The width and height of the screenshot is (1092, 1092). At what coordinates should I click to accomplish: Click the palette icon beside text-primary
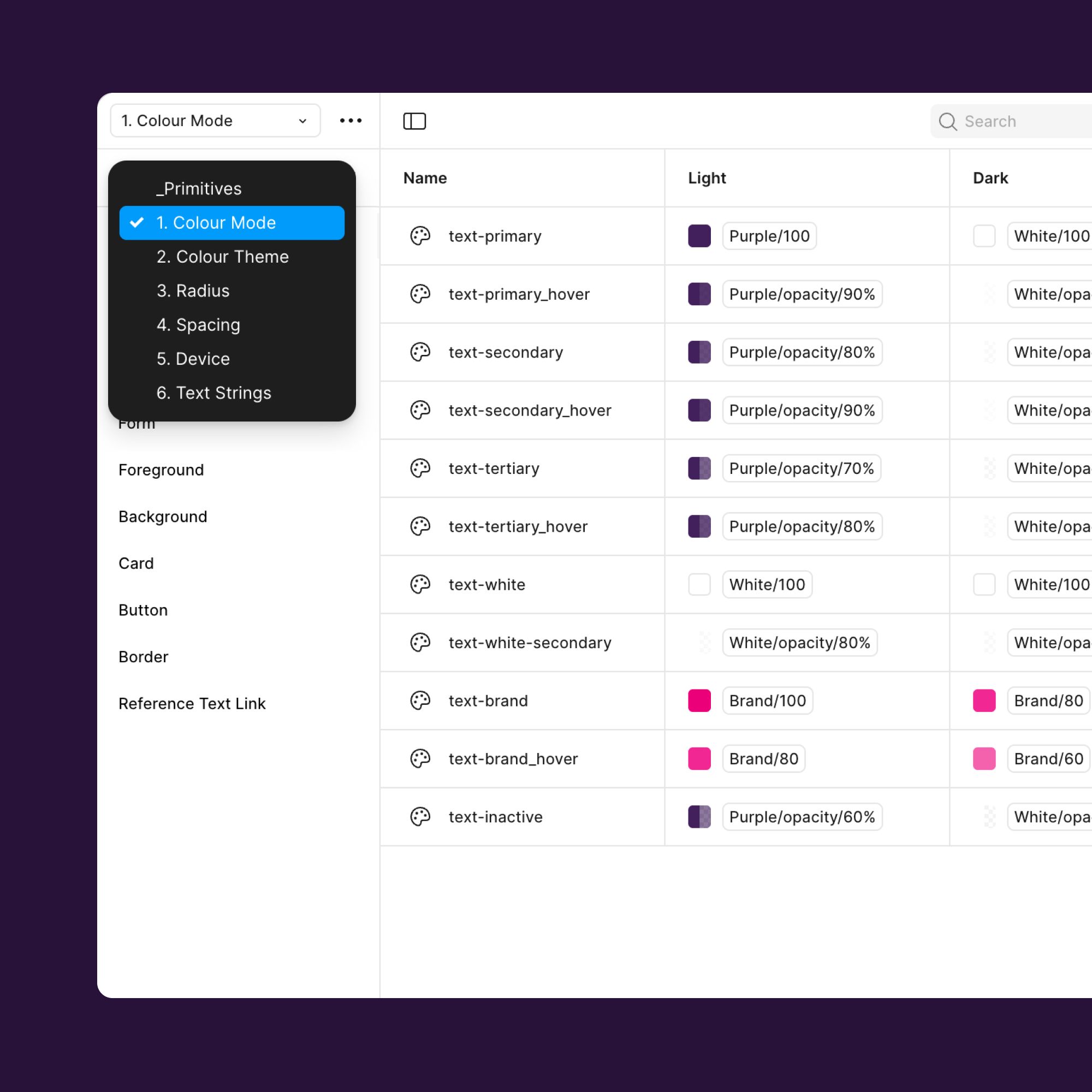tap(420, 236)
